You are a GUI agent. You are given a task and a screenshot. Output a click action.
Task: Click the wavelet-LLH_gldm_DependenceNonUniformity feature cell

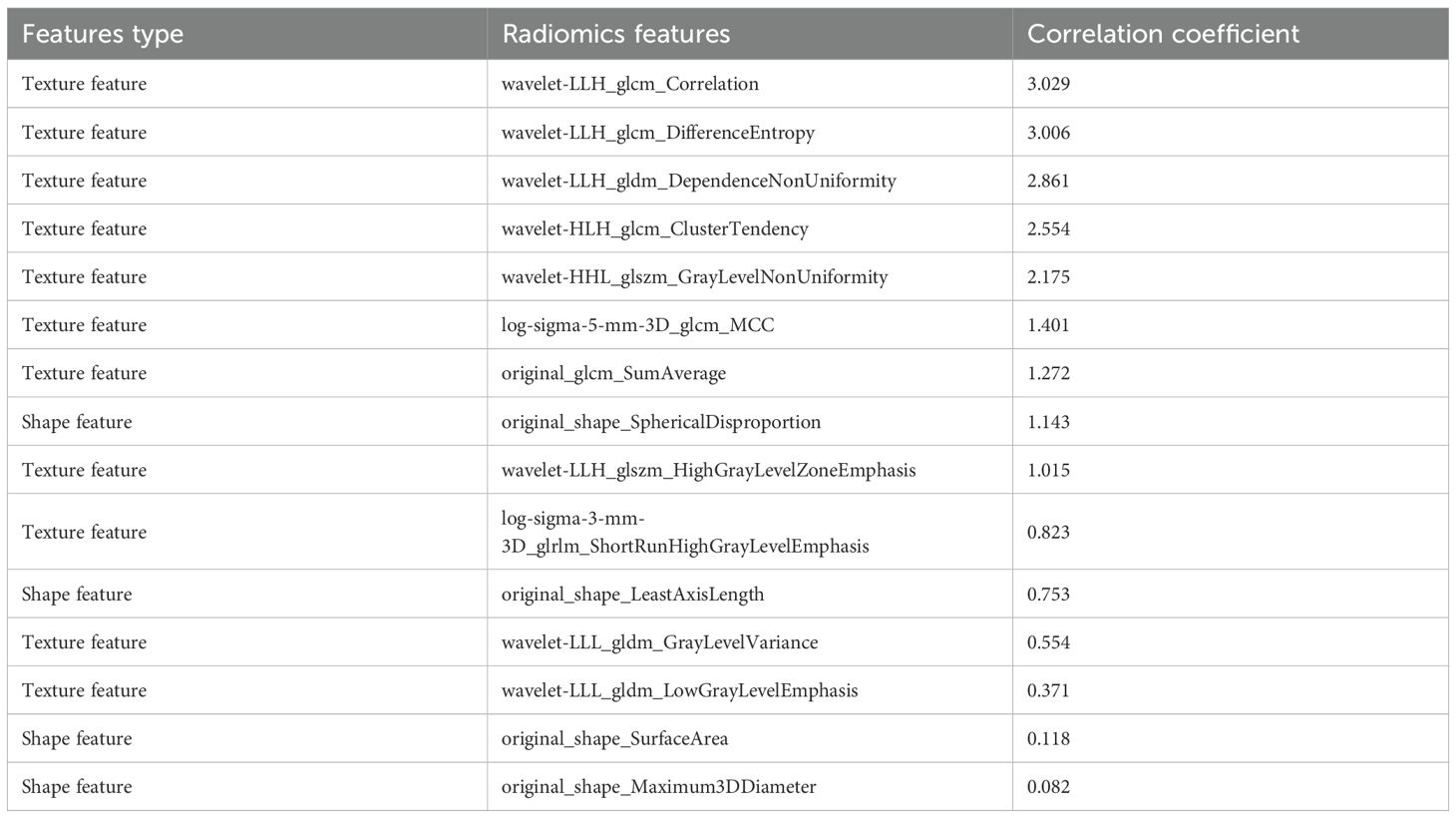click(x=698, y=181)
